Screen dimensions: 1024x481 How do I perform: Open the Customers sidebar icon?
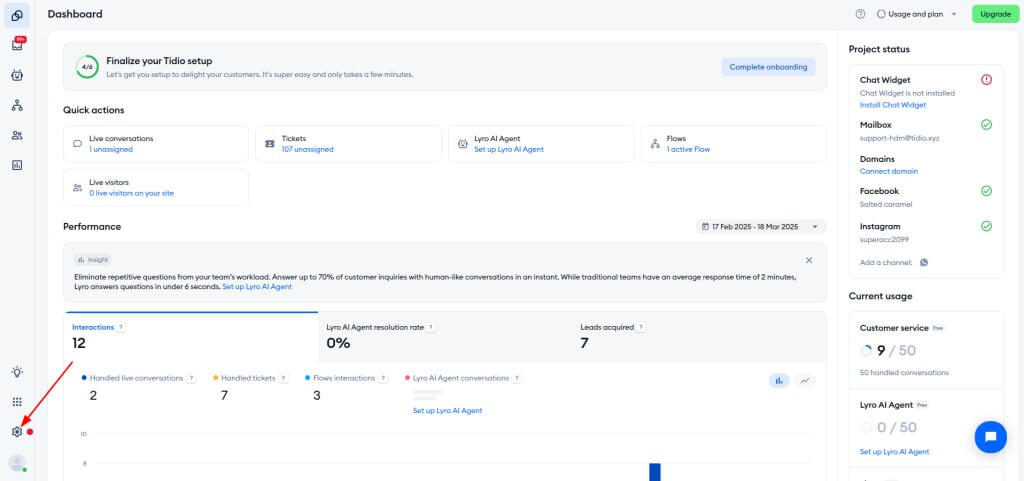click(x=17, y=135)
